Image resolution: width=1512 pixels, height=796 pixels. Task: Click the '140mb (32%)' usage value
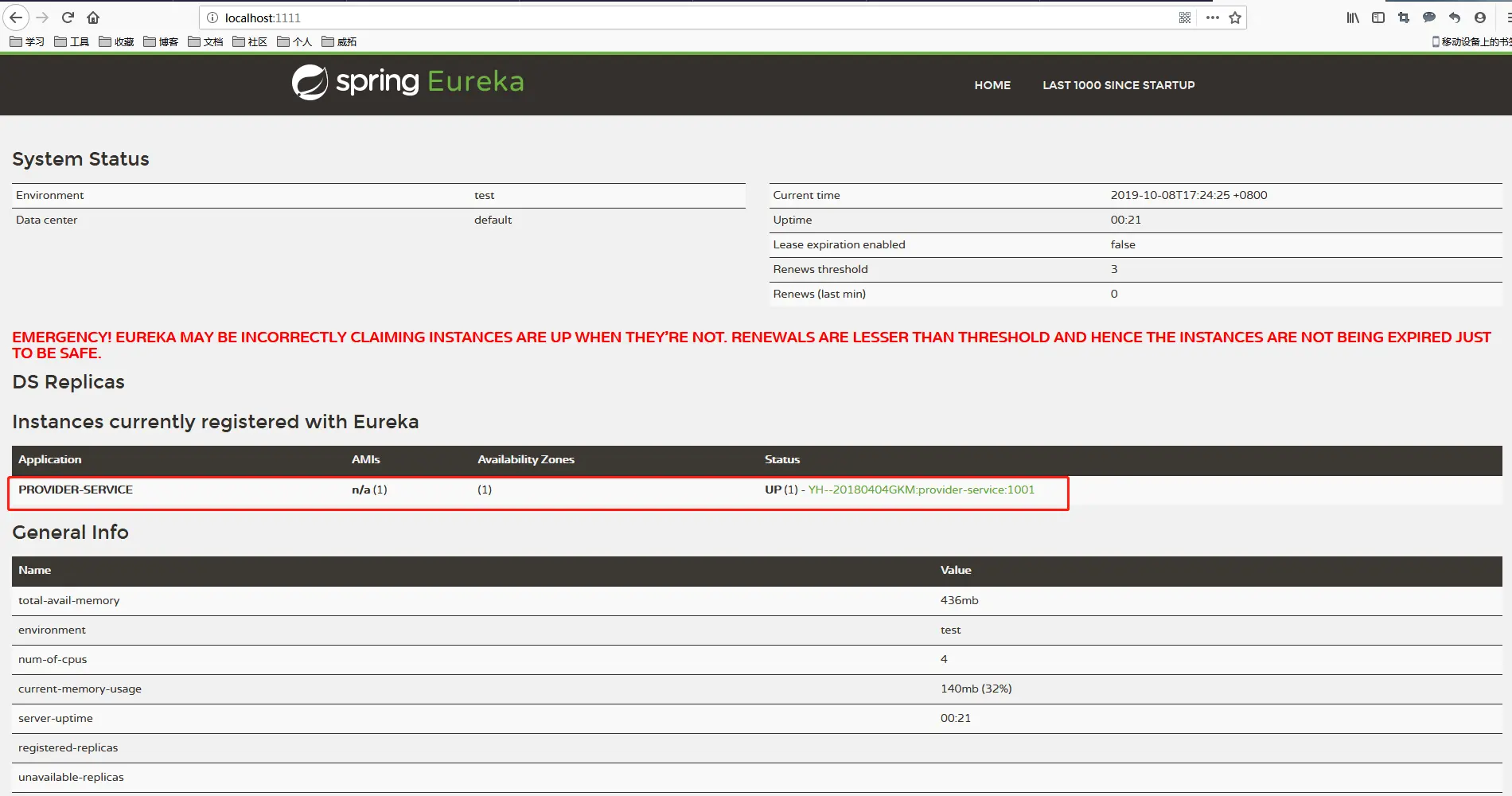coord(976,689)
